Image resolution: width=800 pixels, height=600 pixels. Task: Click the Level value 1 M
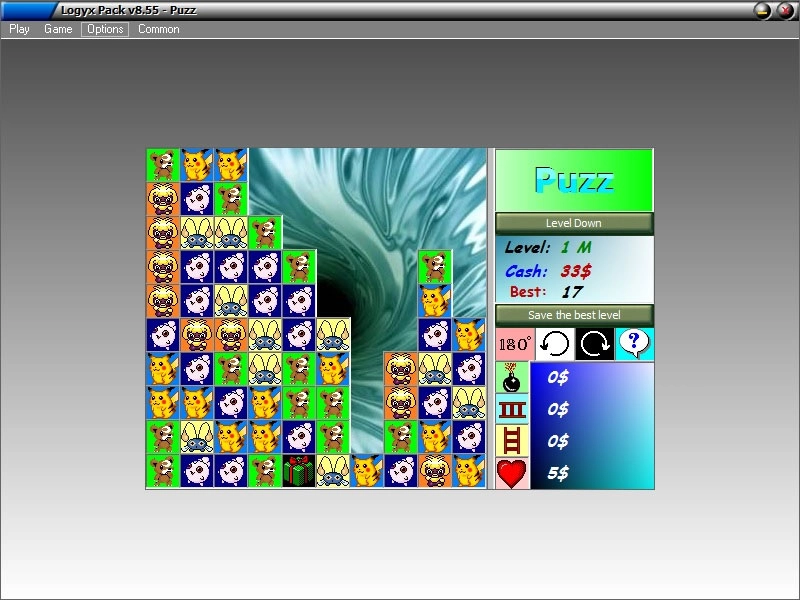click(576, 247)
